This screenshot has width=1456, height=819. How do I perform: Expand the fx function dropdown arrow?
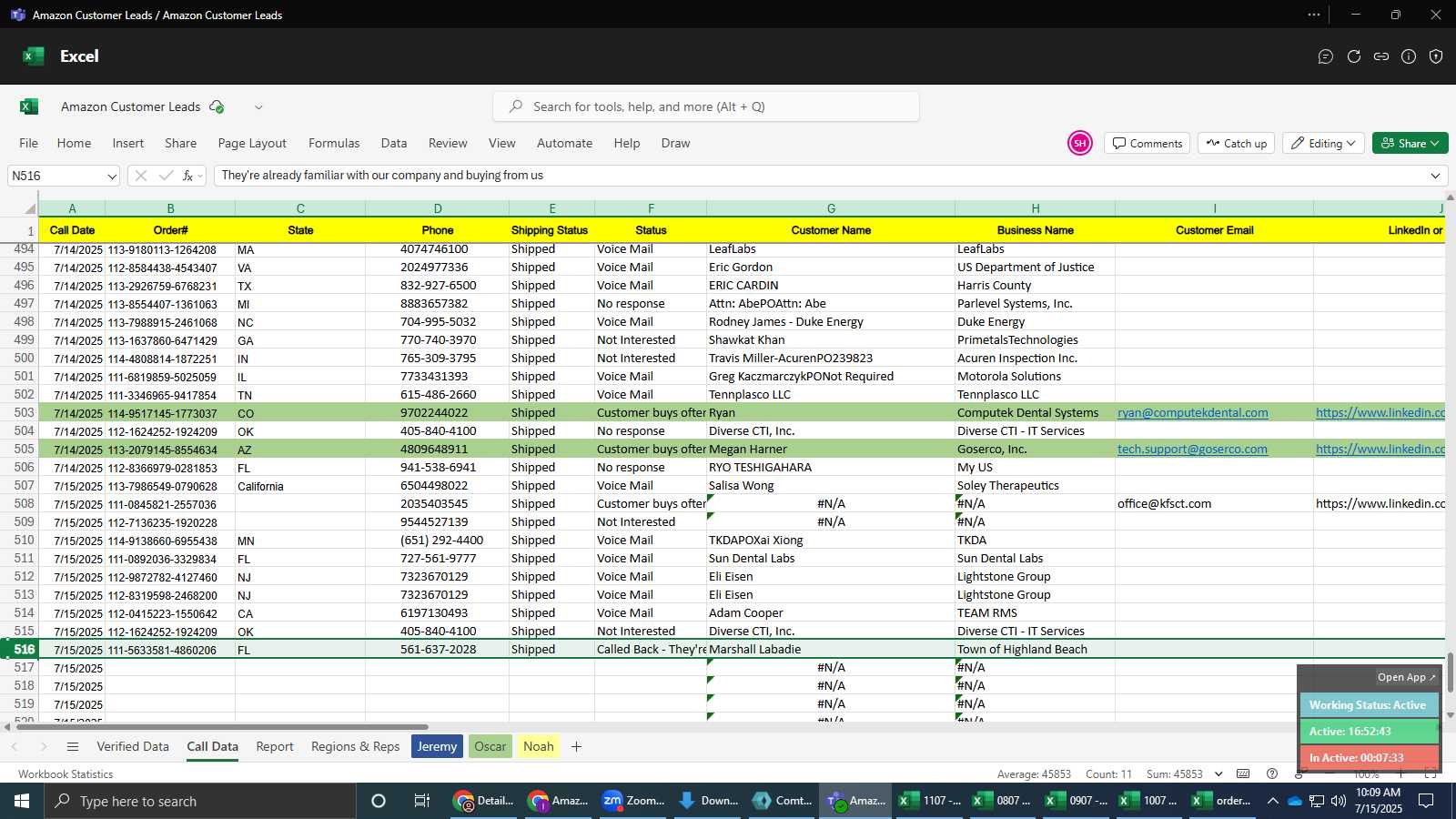[200, 176]
